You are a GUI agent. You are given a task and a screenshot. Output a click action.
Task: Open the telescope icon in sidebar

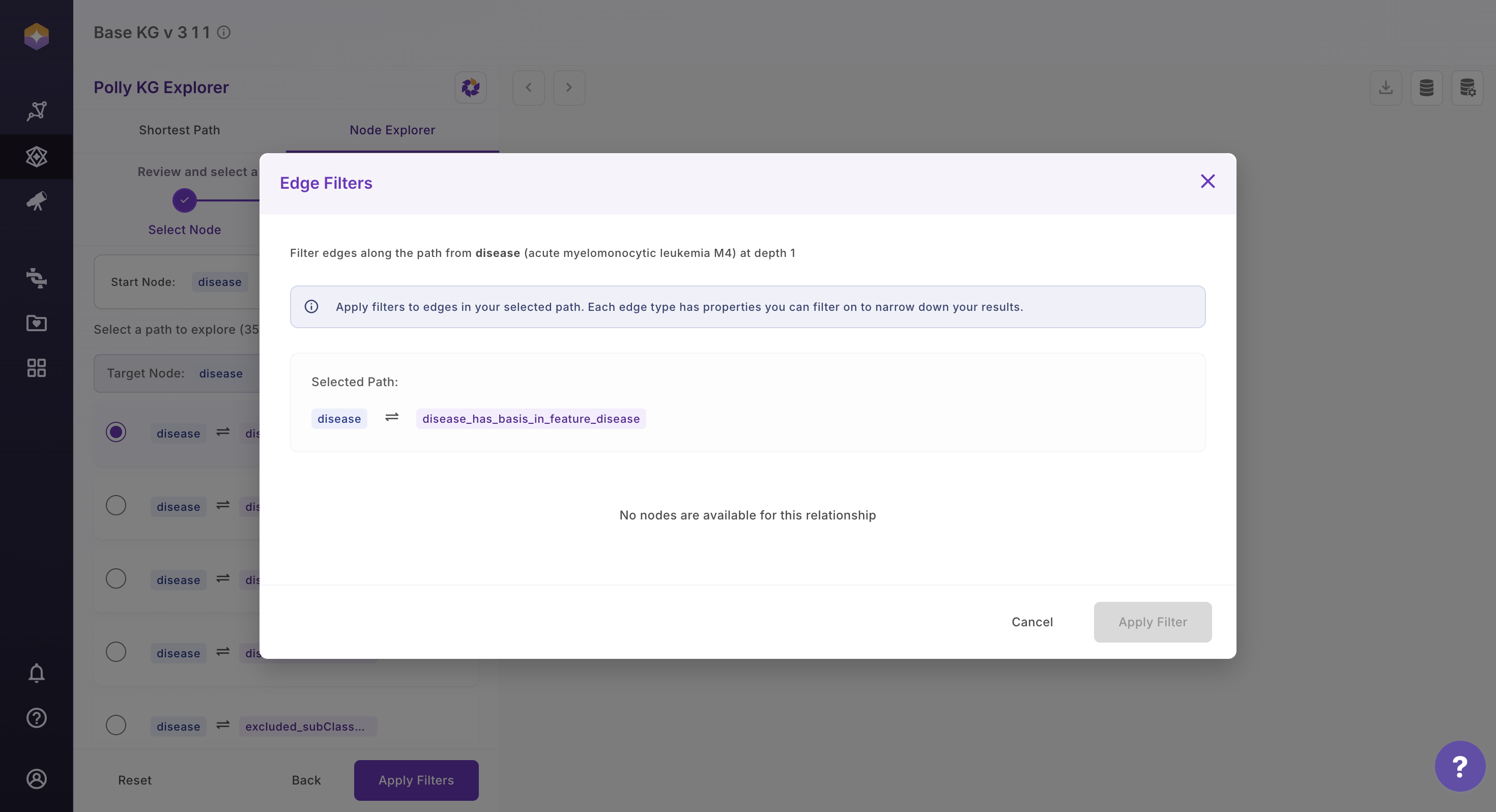[x=36, y=201]
